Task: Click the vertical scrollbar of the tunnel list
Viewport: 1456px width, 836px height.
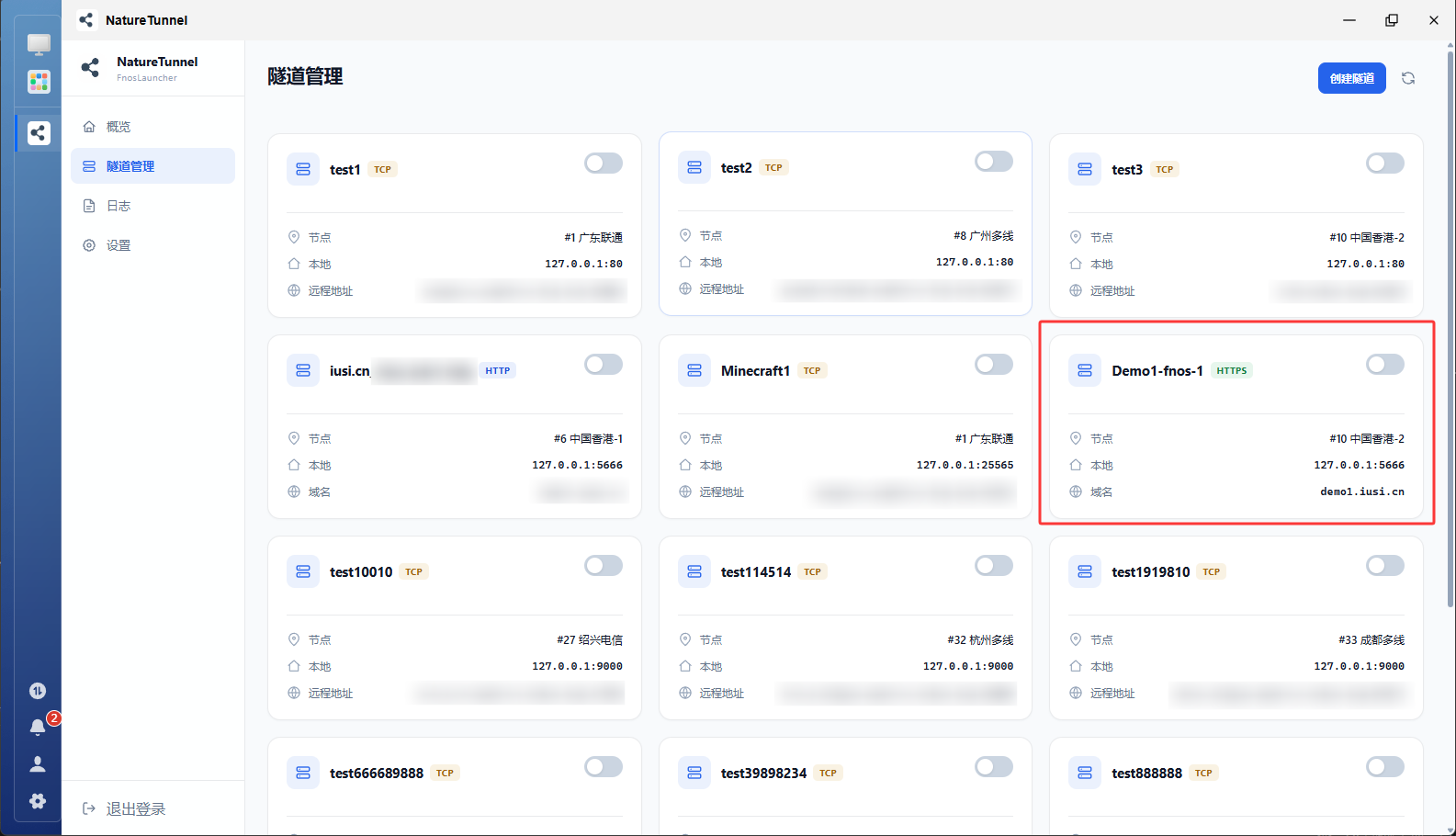Action: click(1450, 331)
